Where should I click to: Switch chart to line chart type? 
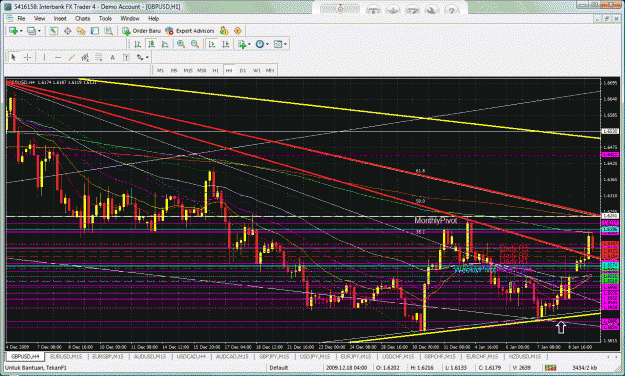coord(165,44)
